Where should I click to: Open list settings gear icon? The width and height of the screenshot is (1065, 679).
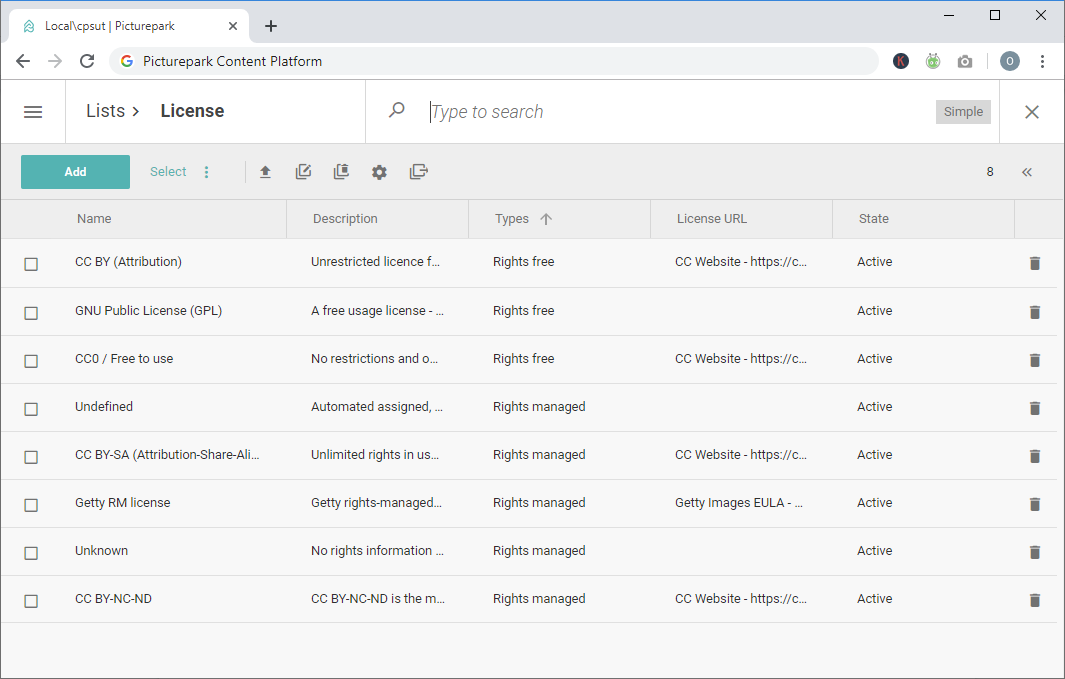pyautogui.click(x=379, y=172)
